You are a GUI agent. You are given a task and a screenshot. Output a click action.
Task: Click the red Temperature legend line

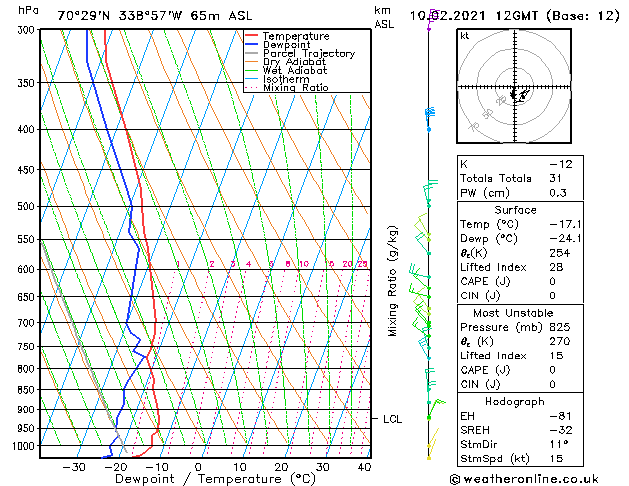[252, 36]
